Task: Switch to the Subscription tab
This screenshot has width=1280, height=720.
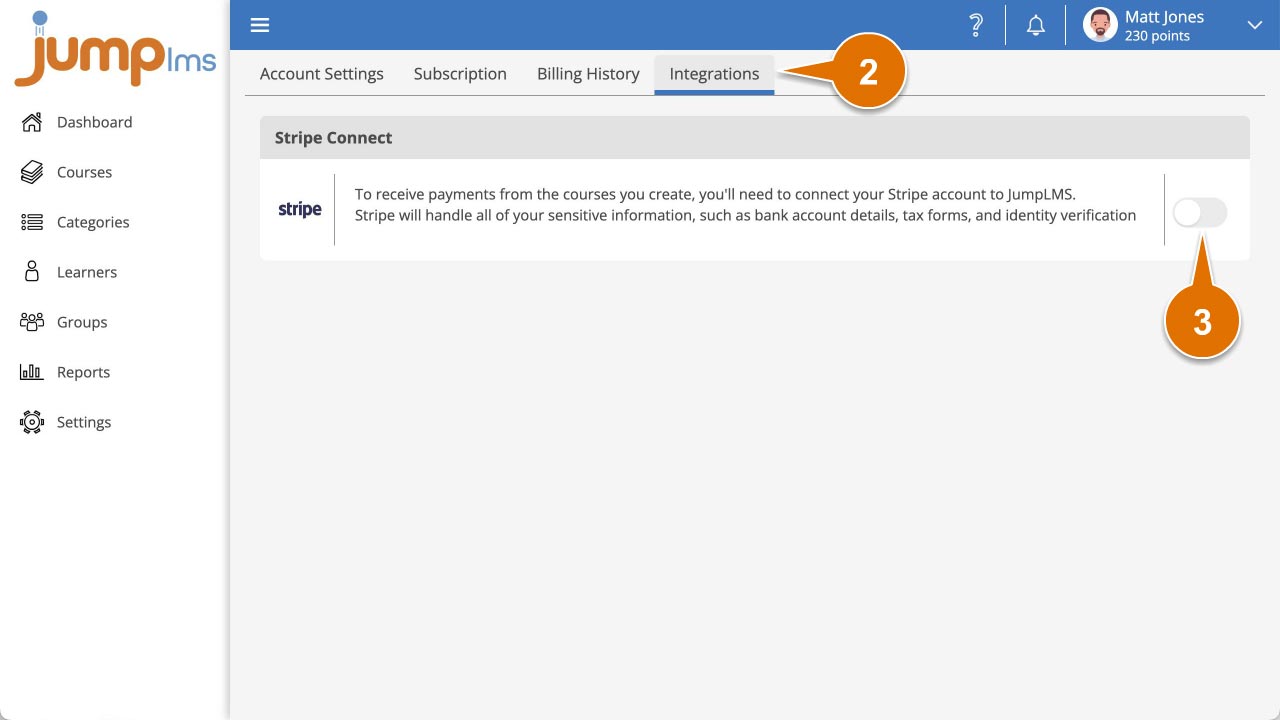Action: (x=460, y=73)
